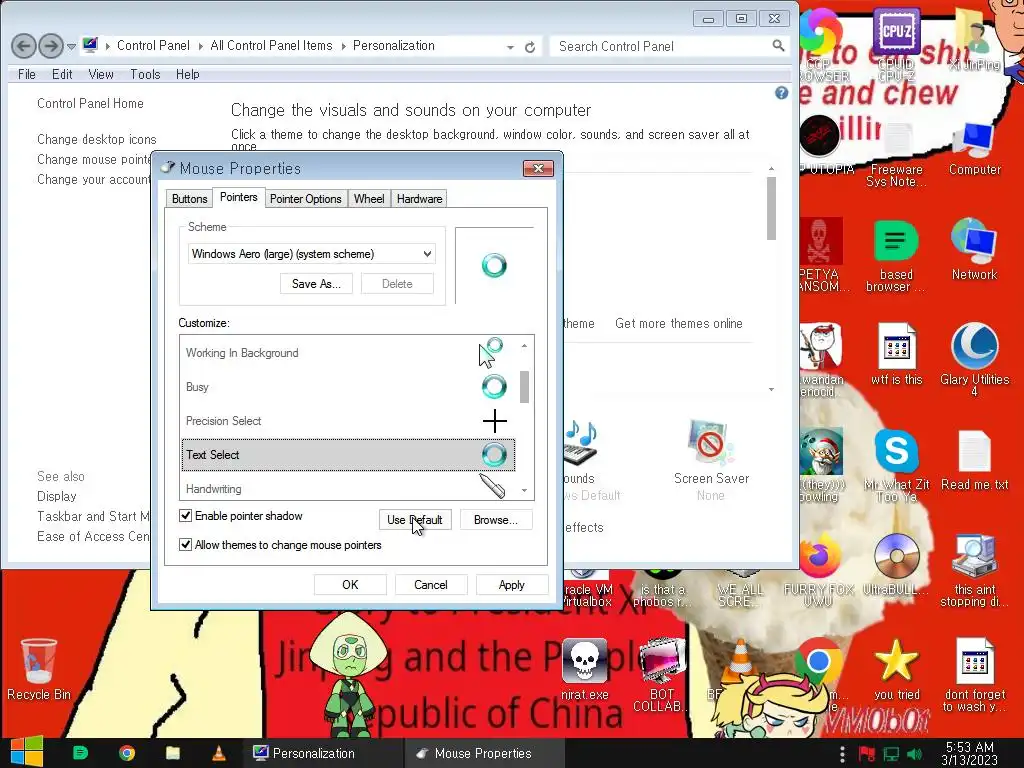Click Customize list scroll-down arrow

524,490
